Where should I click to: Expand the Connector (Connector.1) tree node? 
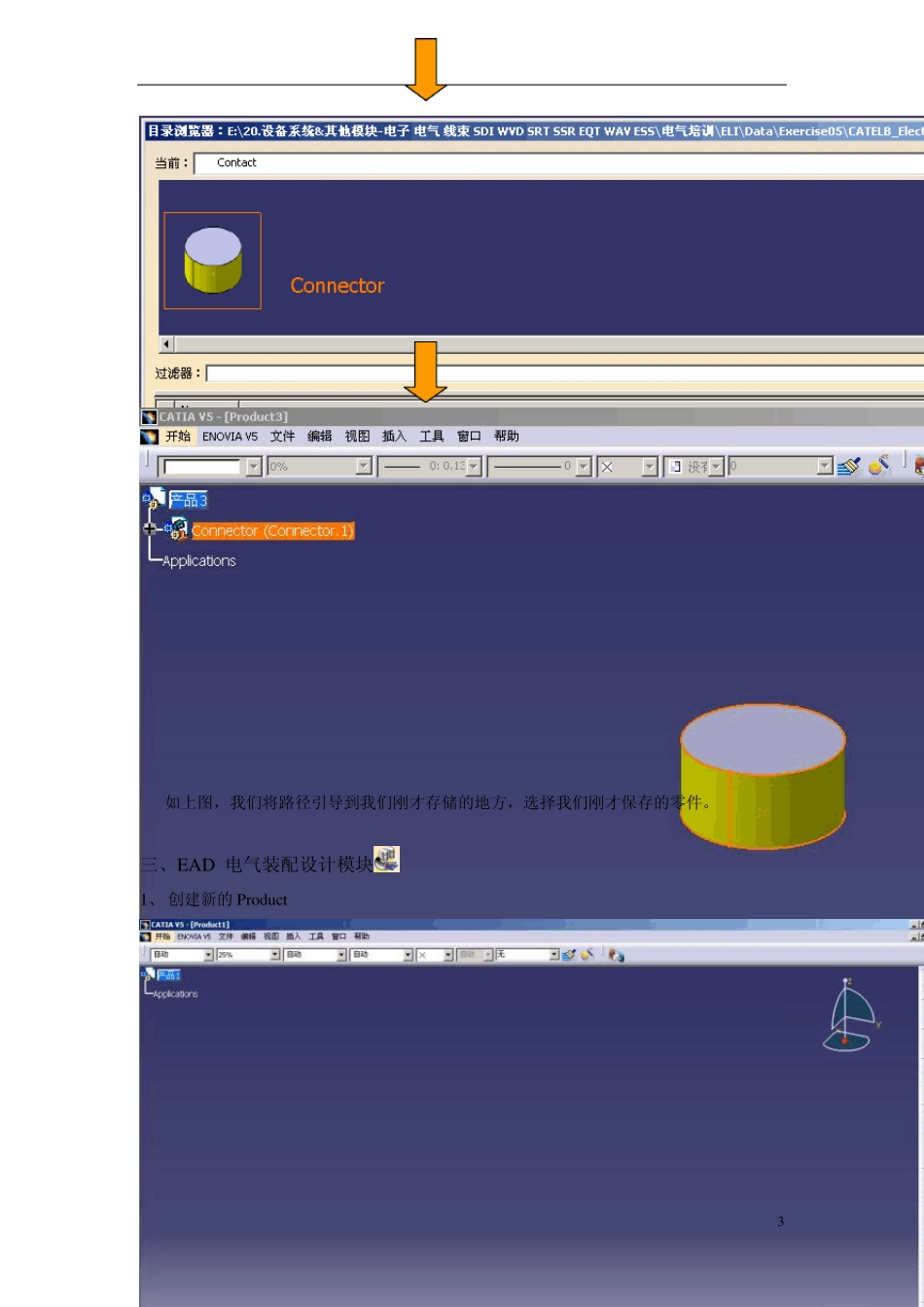click(x=150, y=530)
